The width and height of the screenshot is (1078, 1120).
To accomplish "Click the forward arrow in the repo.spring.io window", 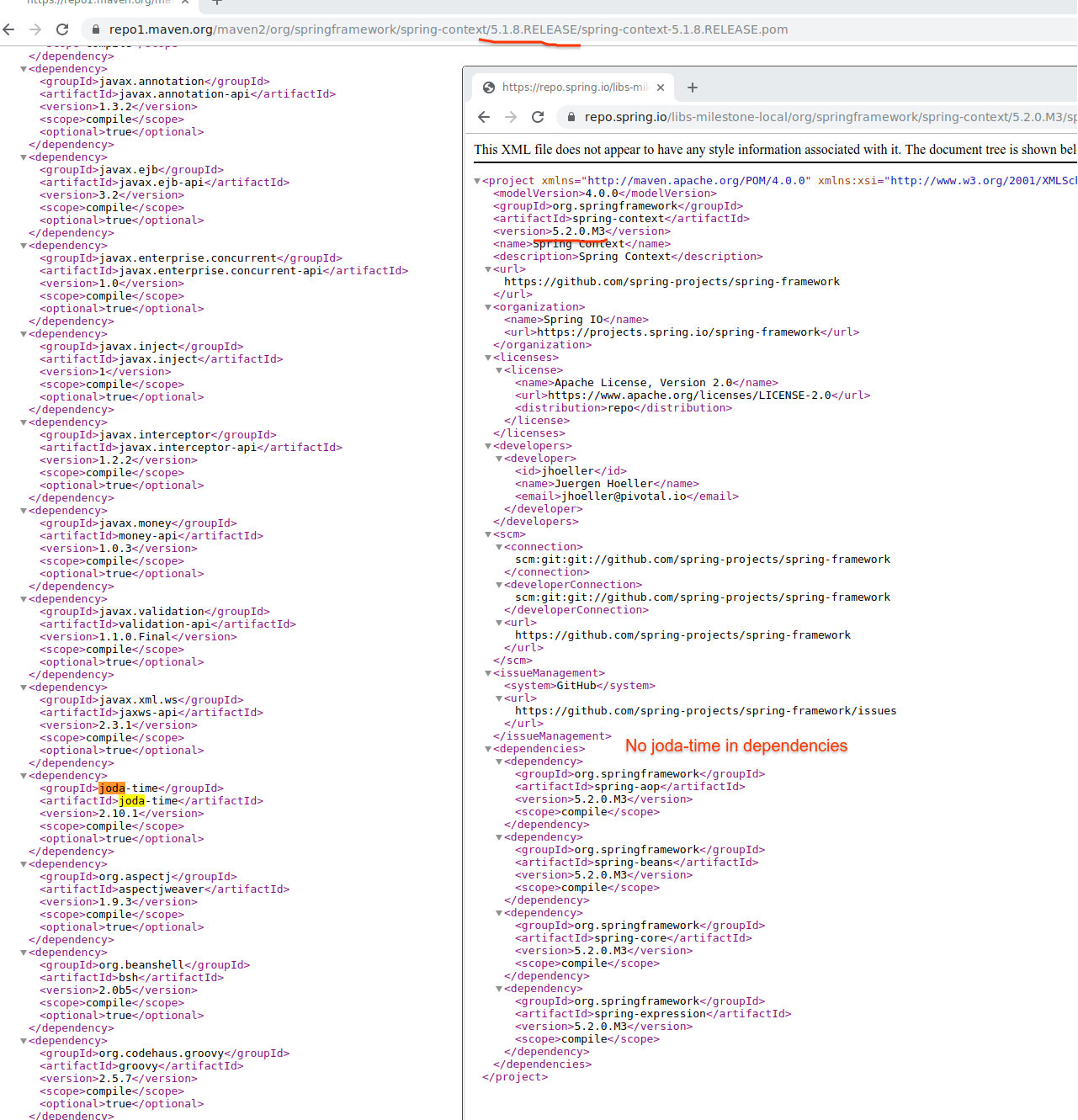I will [x=511, y=117].
